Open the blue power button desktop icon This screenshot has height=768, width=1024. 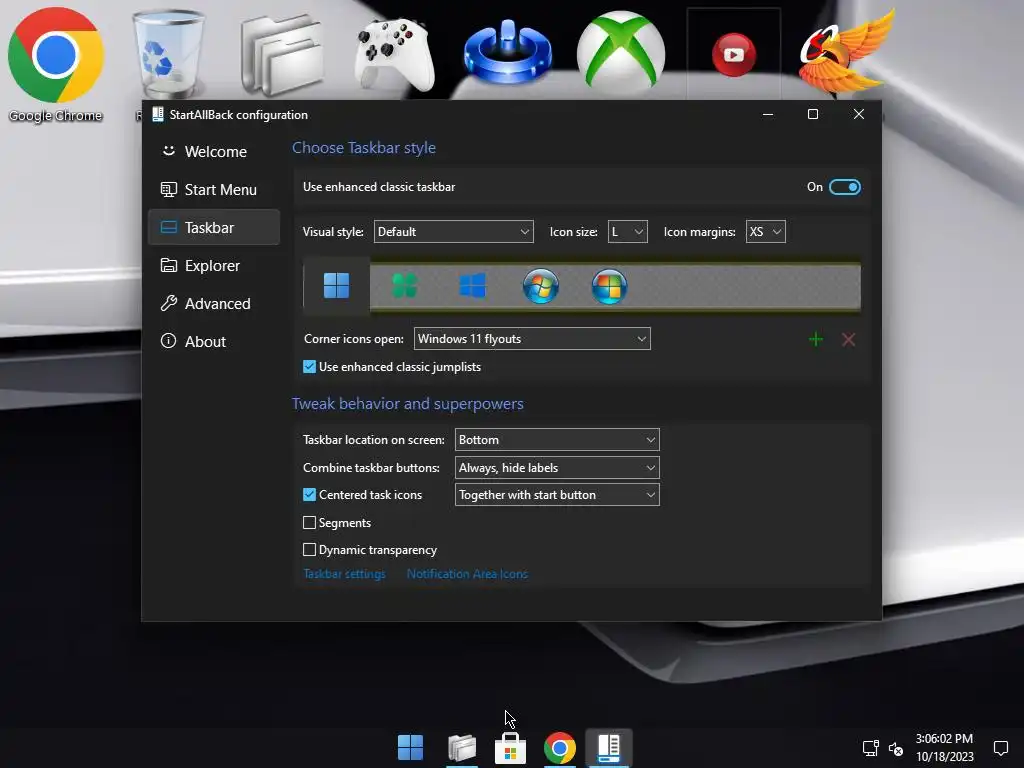coord(508,54)
